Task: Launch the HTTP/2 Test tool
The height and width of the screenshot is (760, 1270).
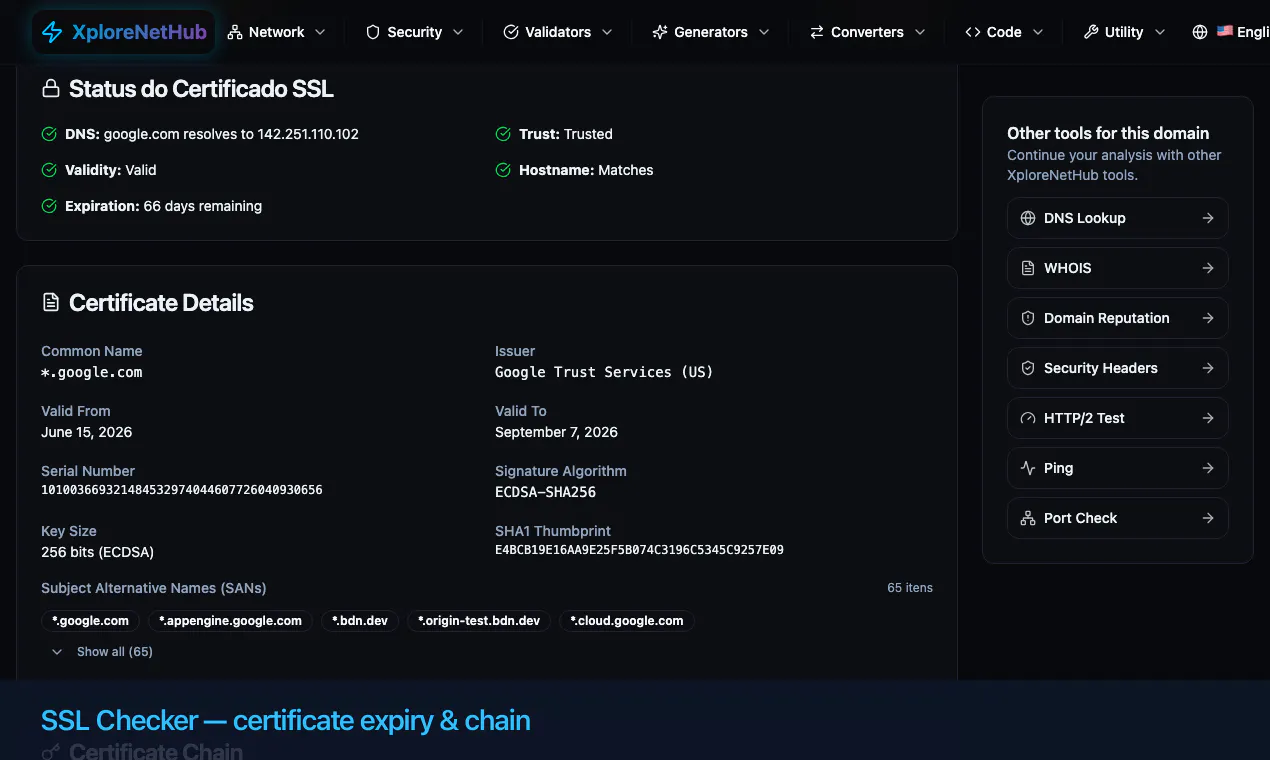Action: pos(1118,418)
